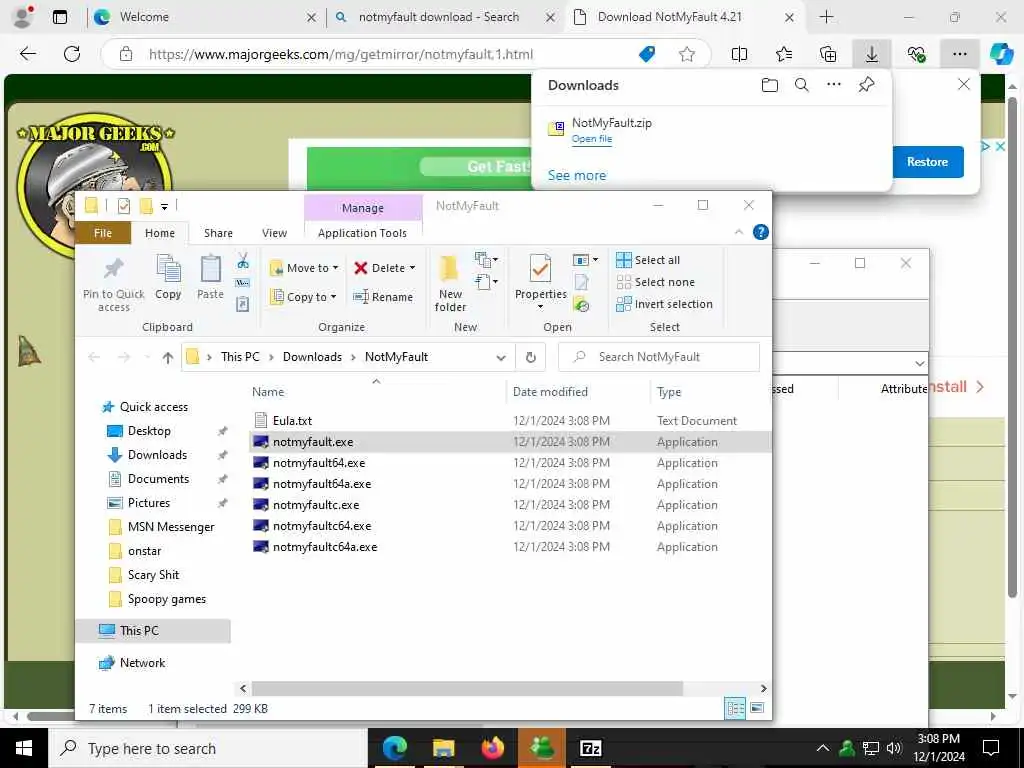Viewport: 1024px width, 768px height.
Task: Click the Copy icon in Clipboard group
Action: click(168, 269)
